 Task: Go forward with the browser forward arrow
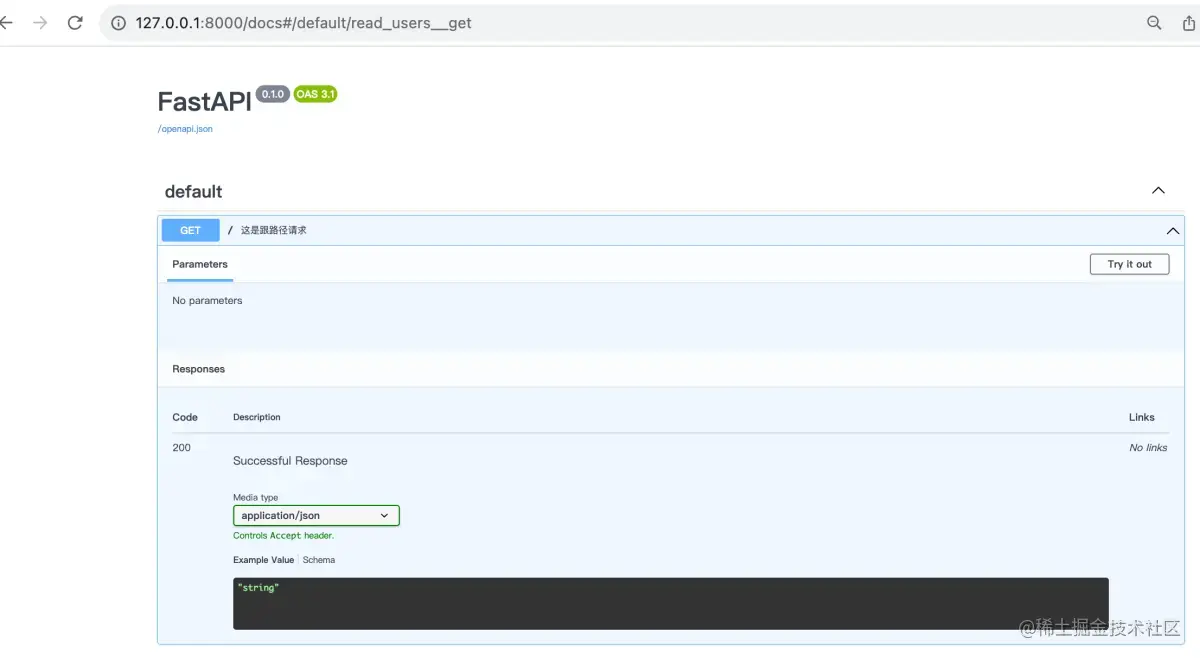40,23
